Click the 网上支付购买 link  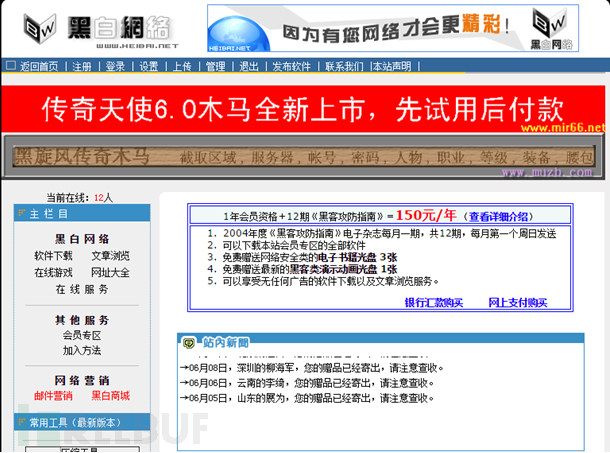click(x=518, y=302)
